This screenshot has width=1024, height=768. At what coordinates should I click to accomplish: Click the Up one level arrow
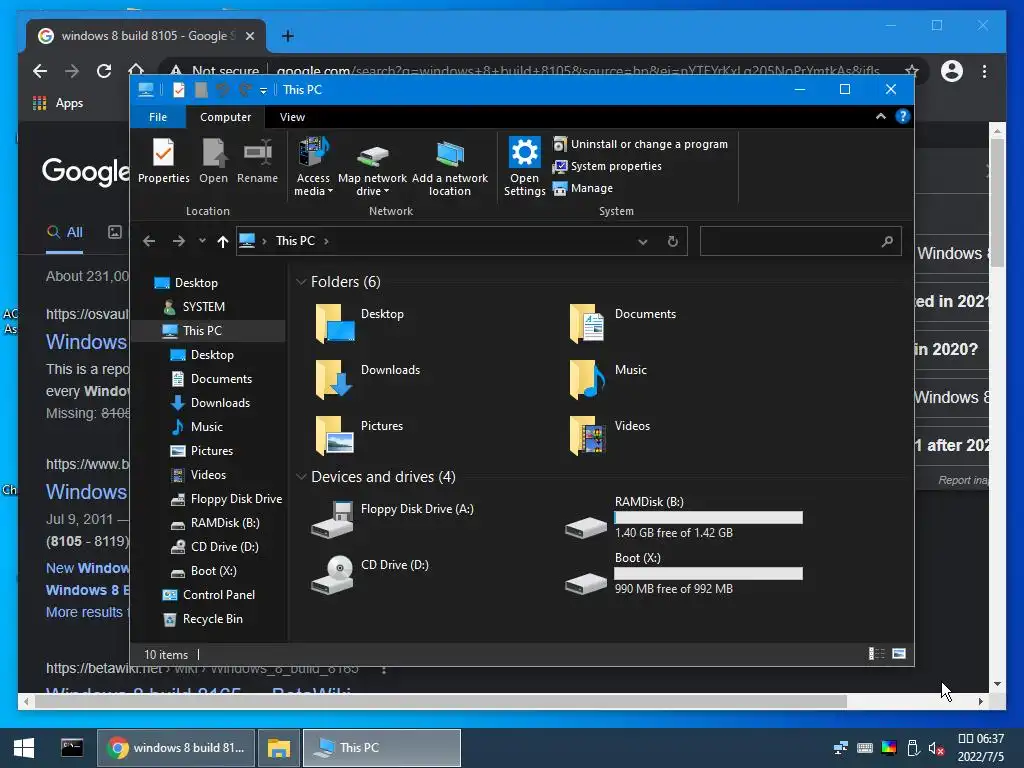[x=223, y=242]
